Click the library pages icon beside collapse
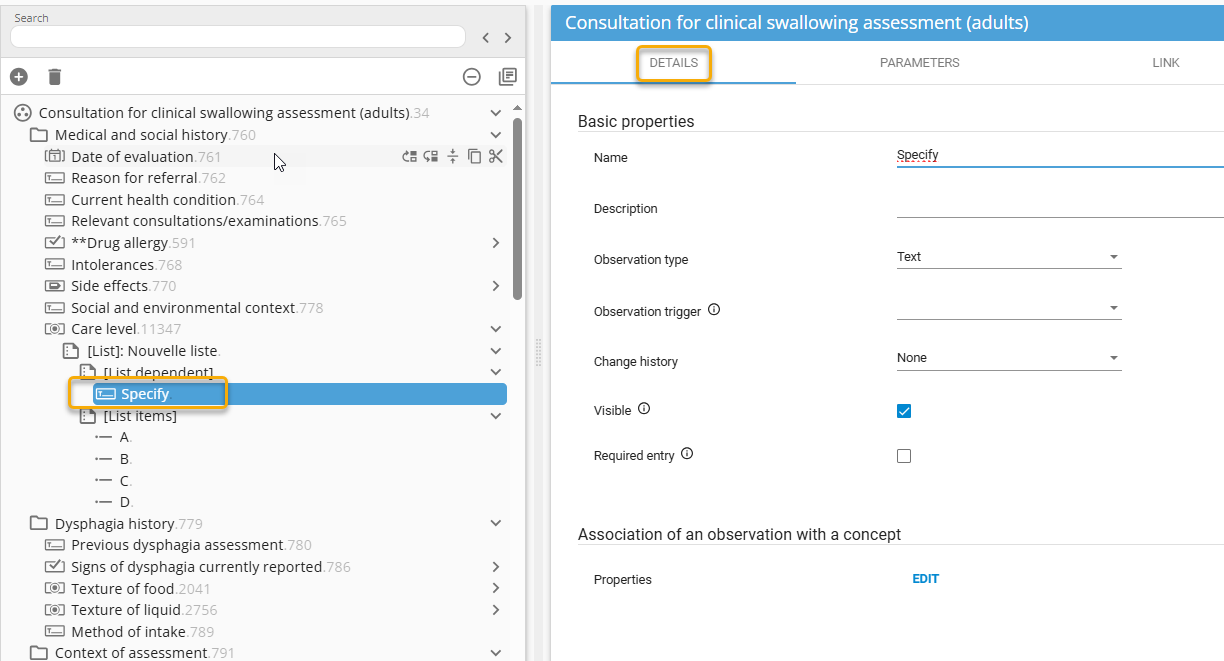This screenshot has height=661, width=1224. [x=507, y=77]
